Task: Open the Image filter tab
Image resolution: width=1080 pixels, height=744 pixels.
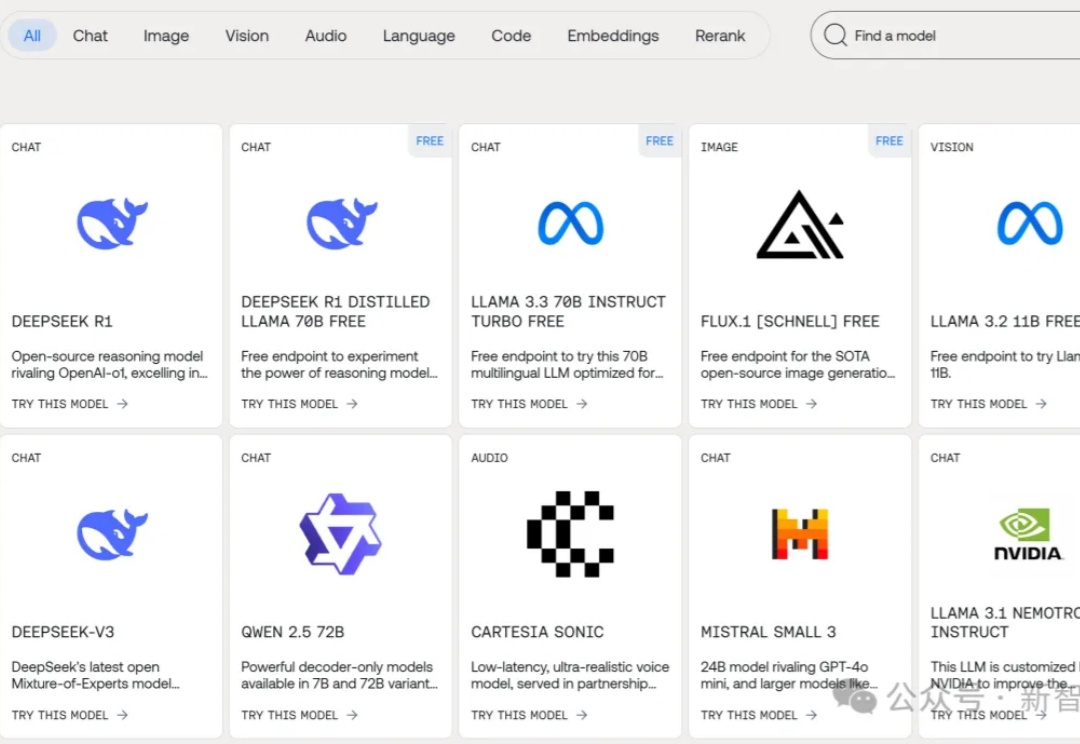Action: pyautogui.click(x=166, y=35)
